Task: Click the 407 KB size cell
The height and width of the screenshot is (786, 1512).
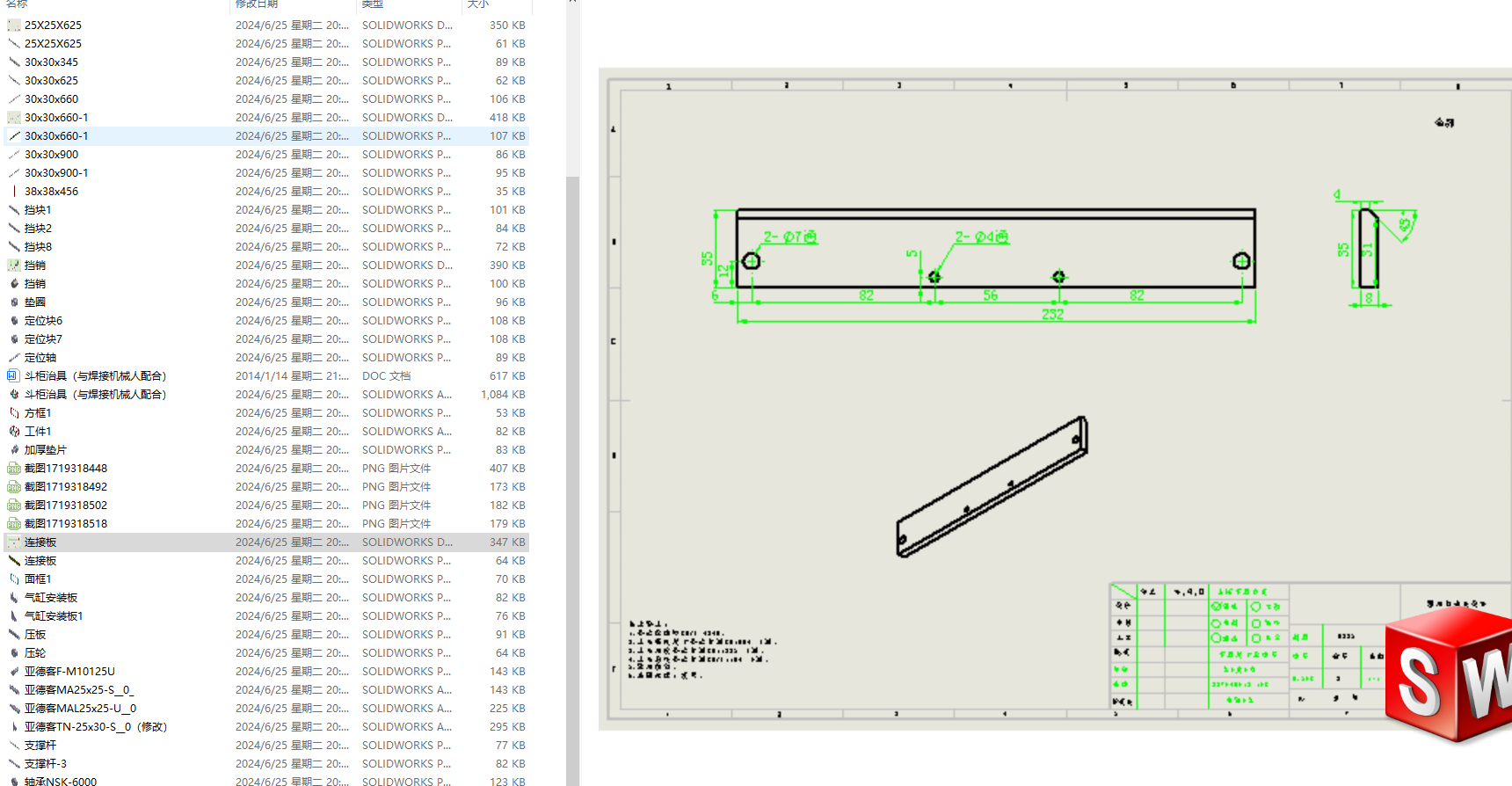Action: pos(507,469)
